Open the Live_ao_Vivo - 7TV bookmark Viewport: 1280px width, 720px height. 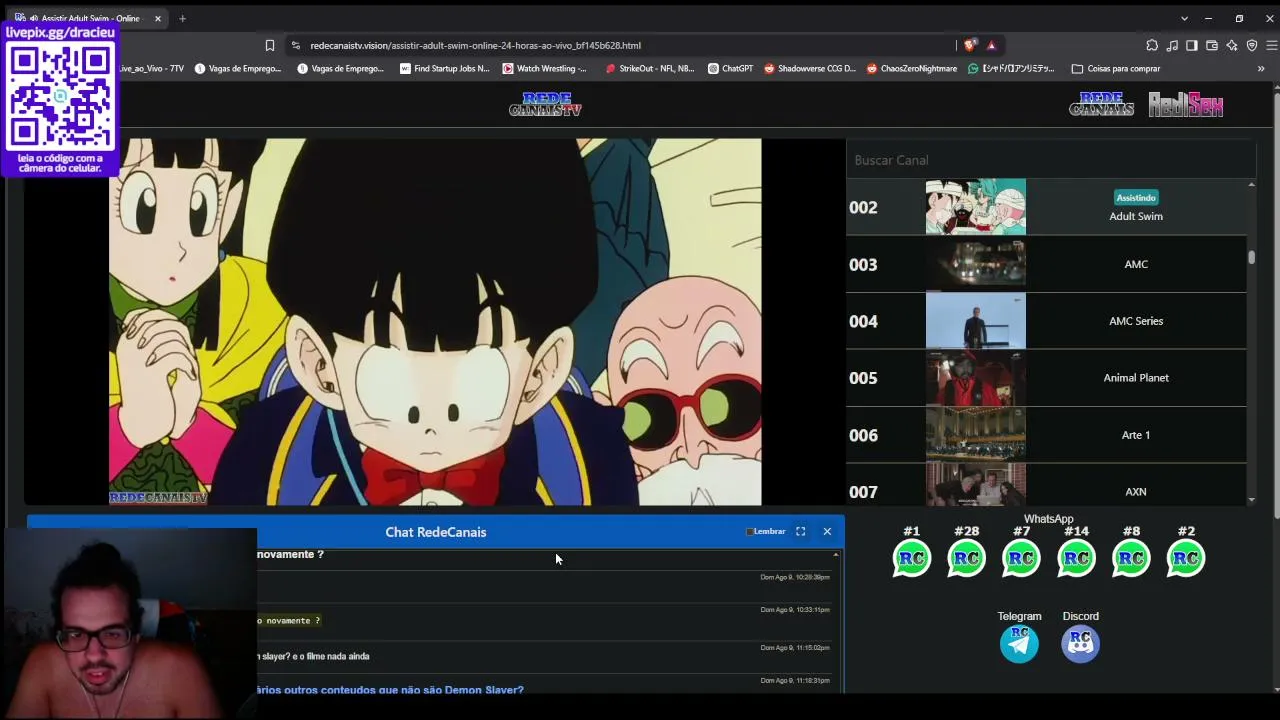(x=151, y=69)
